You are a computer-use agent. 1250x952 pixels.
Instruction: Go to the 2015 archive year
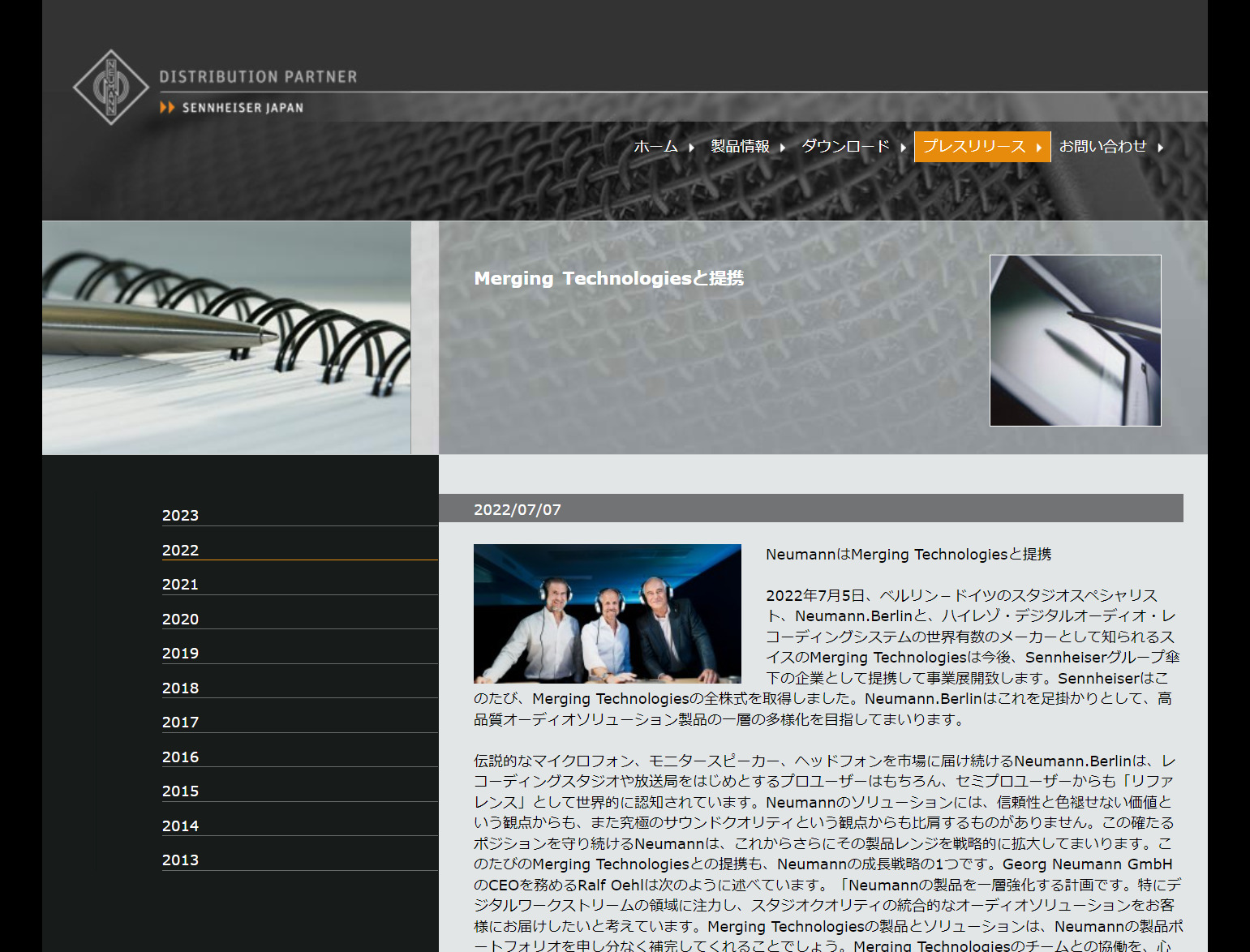click(180, 791)
